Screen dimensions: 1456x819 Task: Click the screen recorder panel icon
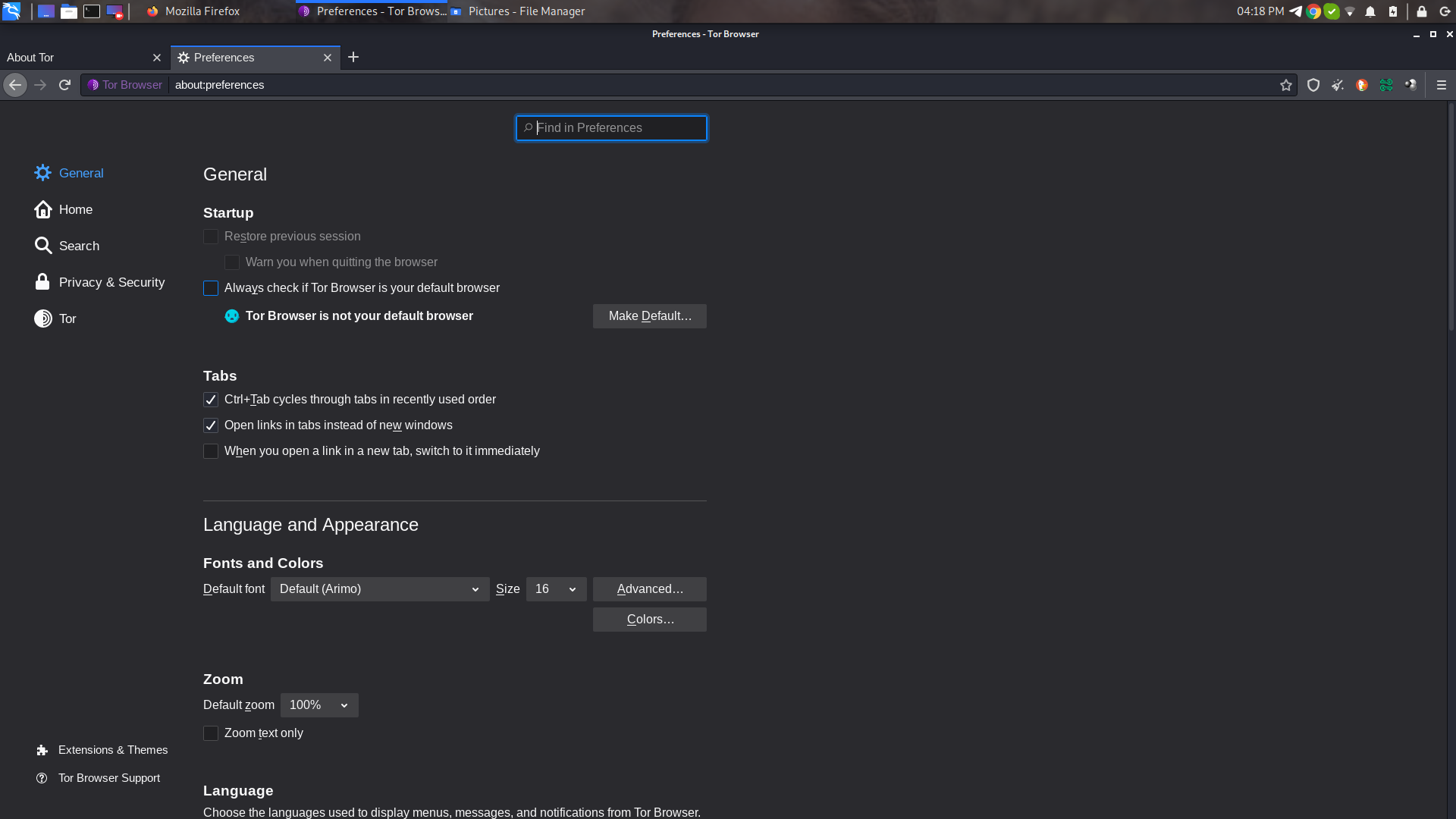click(115, 11)
